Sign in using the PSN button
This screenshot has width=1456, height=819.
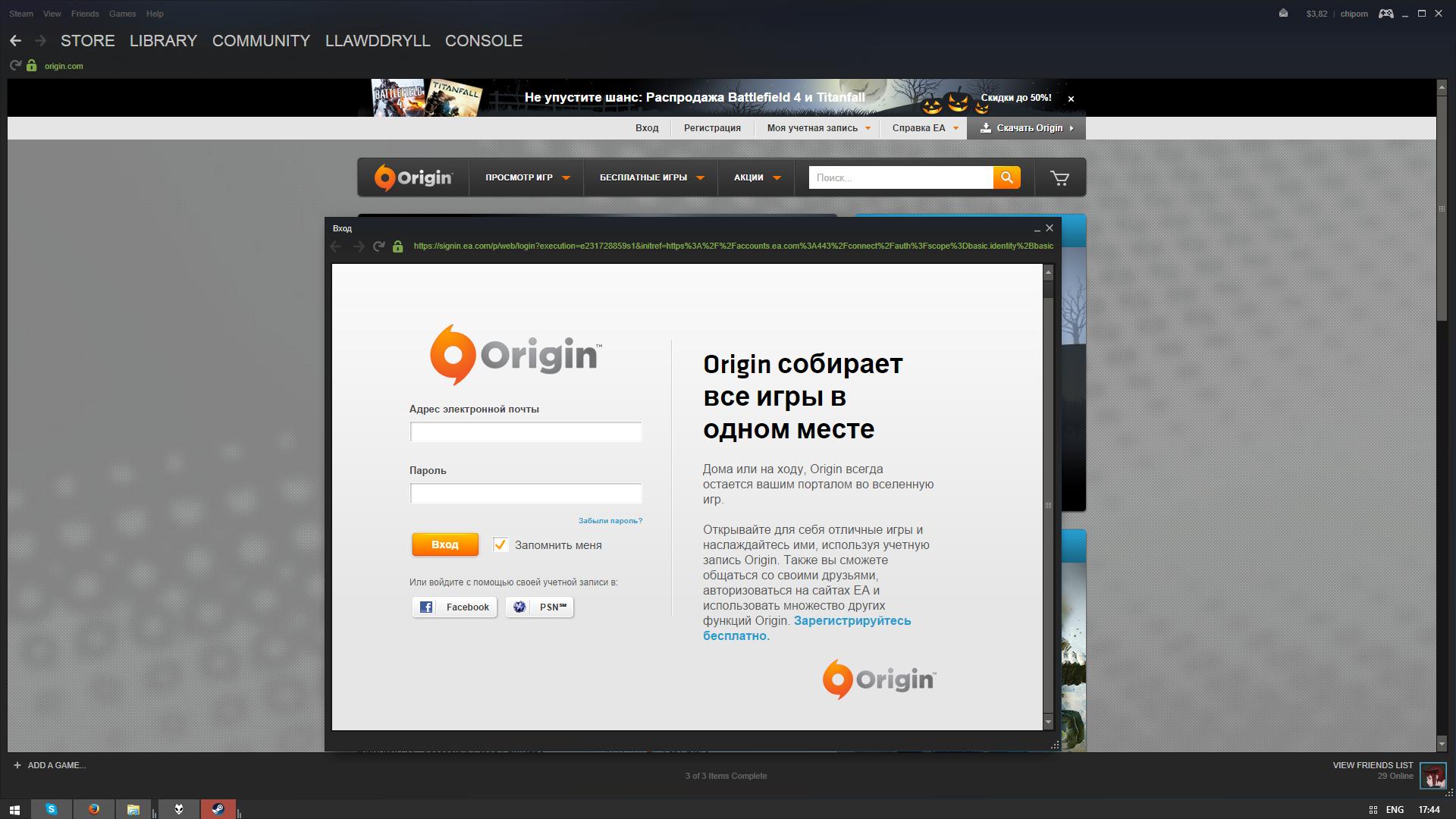pyautogui.click(x=539, y=607)
